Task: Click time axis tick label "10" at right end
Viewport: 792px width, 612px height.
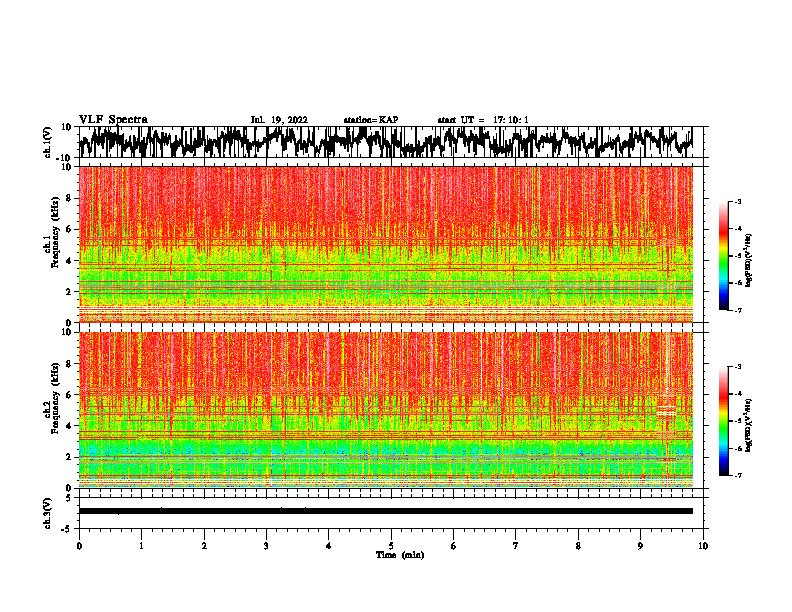Action: (x=703, y=546)
